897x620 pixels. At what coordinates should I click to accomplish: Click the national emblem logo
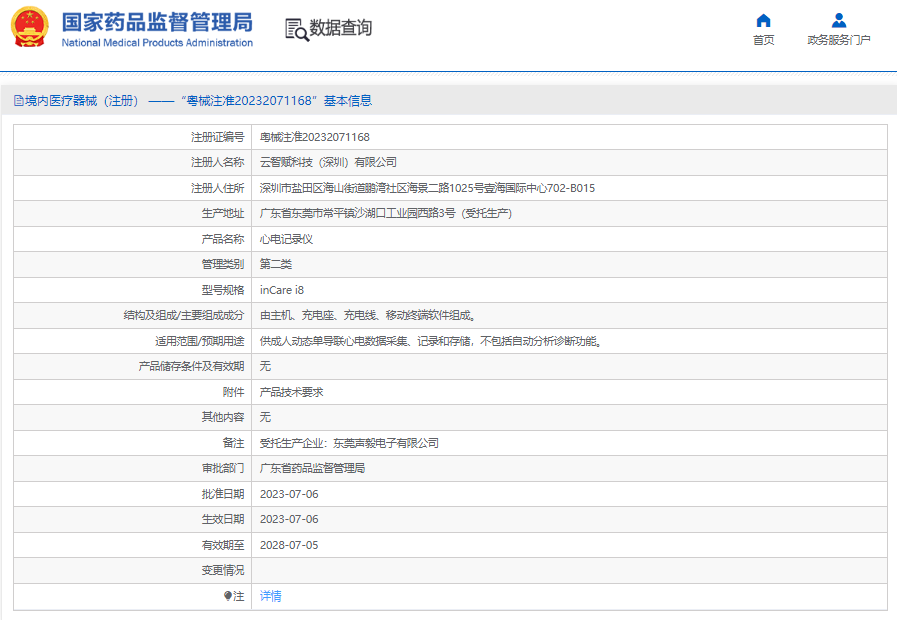[30, 26]
